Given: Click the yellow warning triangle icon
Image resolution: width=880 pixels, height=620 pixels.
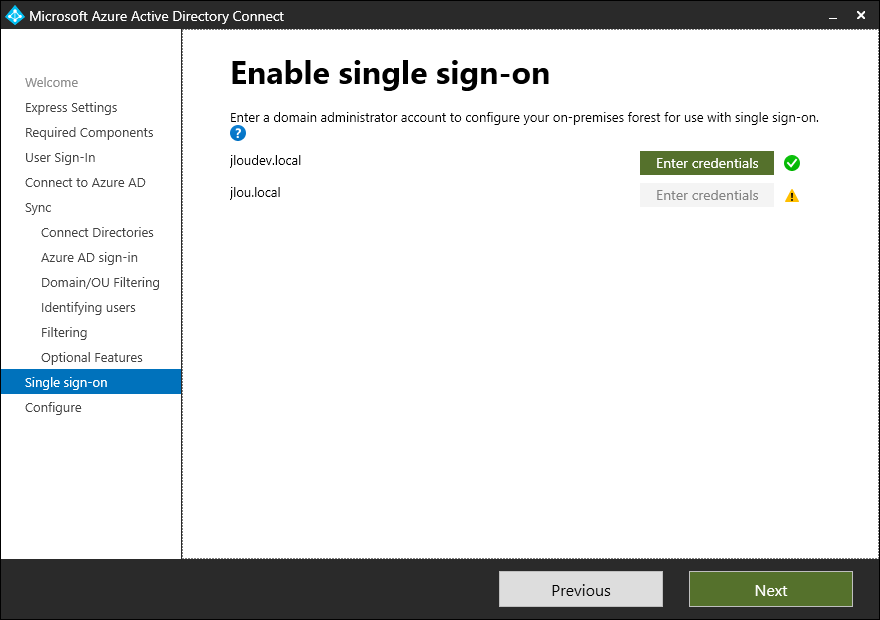Looking at the screenshot, I should 792,196.
